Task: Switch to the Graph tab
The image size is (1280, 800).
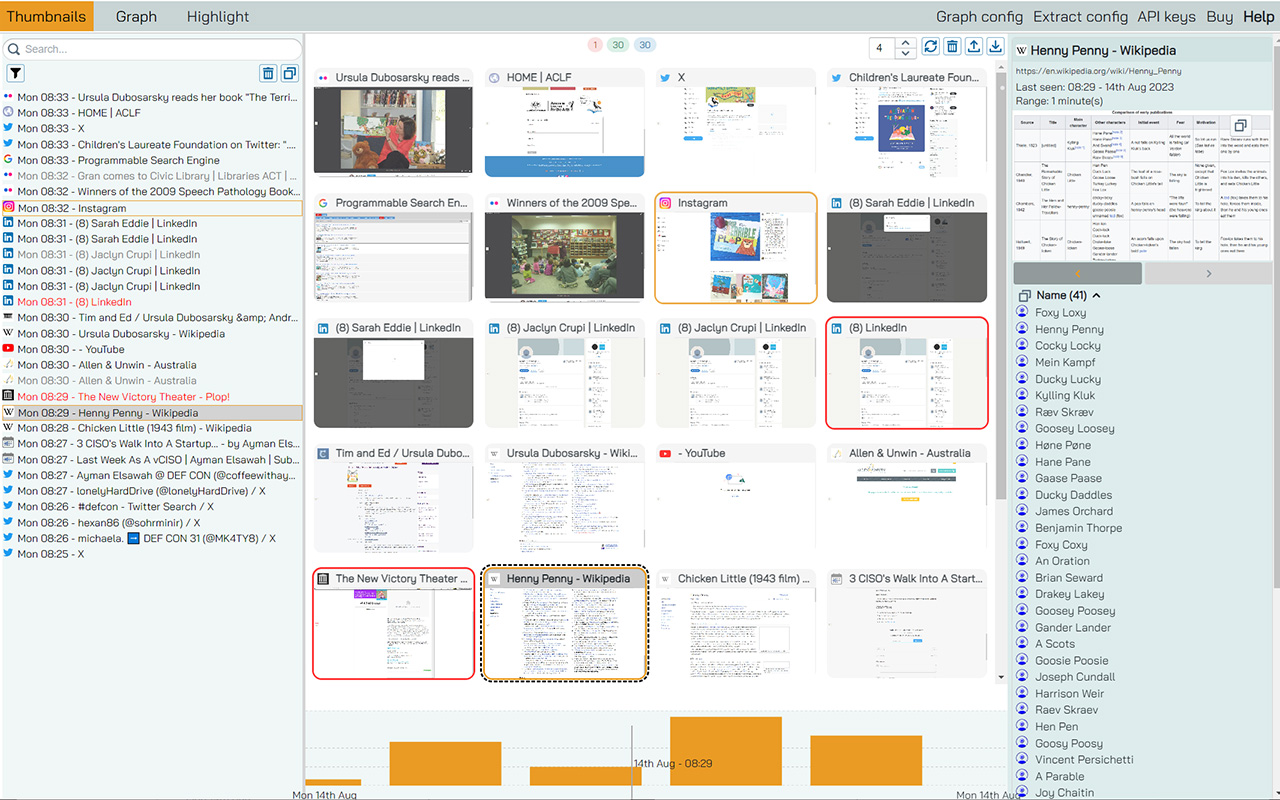Action: point(136,16)
